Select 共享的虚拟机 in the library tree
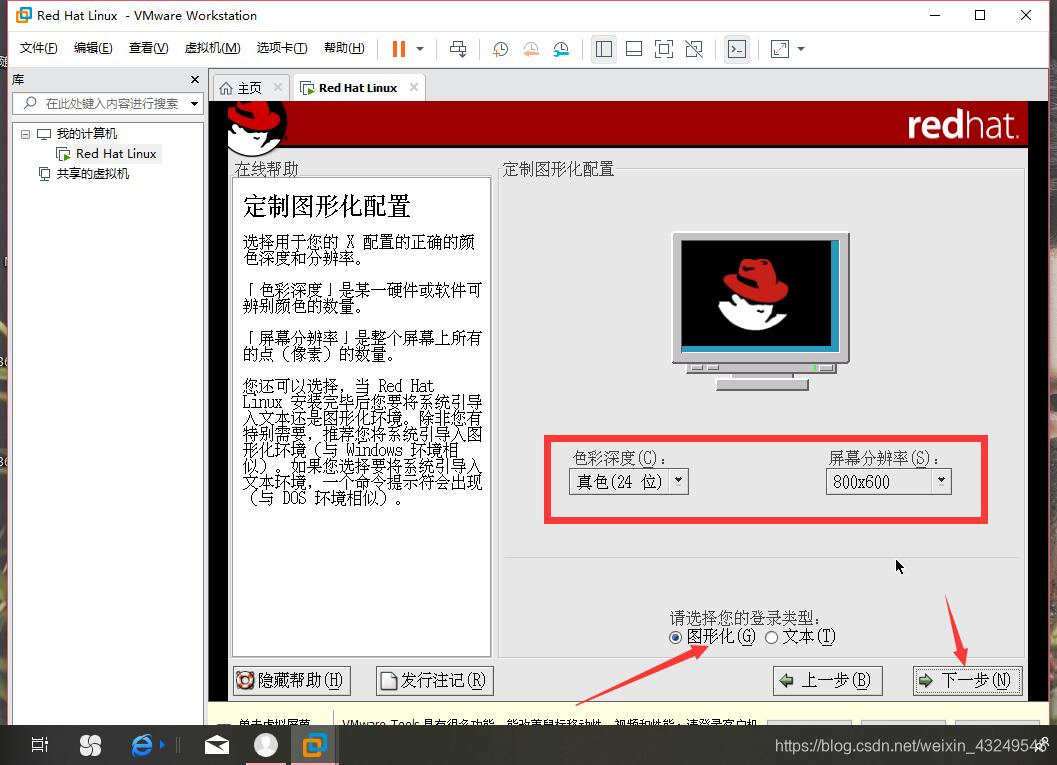 [x=93, y=174]
